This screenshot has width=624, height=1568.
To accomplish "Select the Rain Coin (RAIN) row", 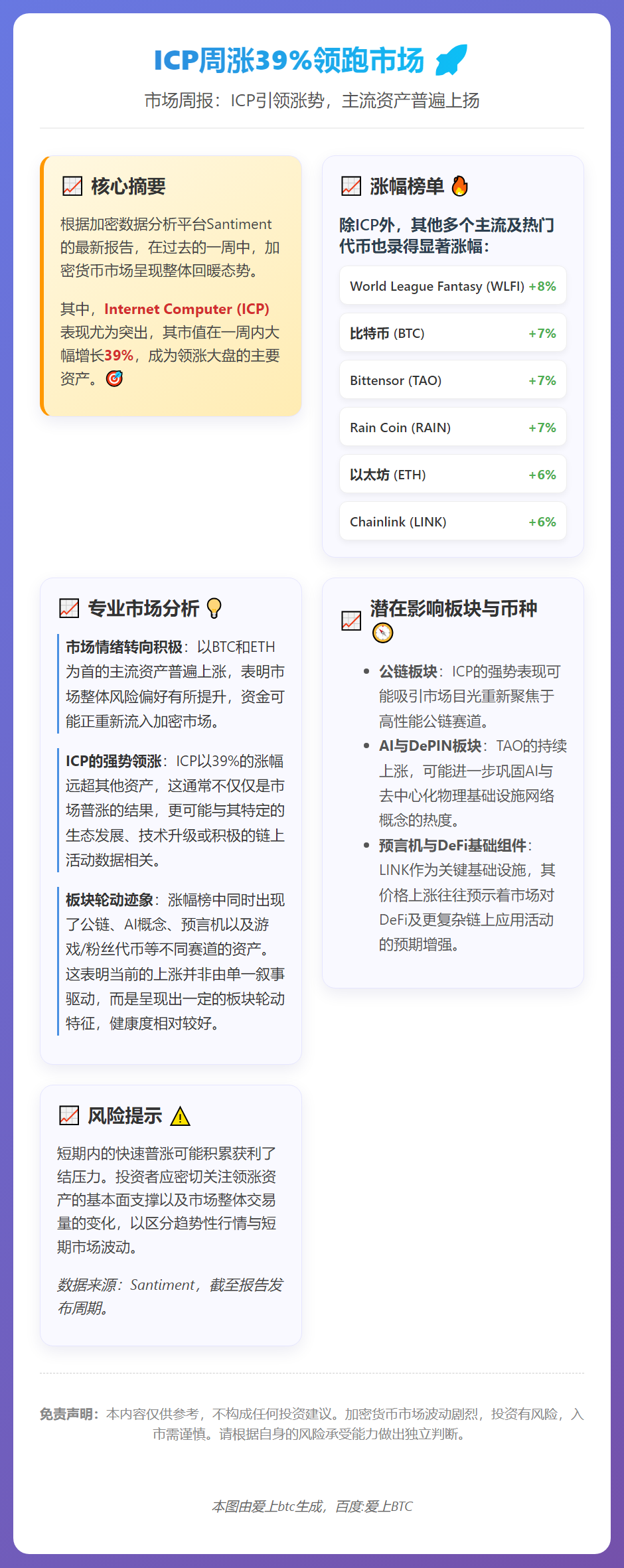I will 453,427.
